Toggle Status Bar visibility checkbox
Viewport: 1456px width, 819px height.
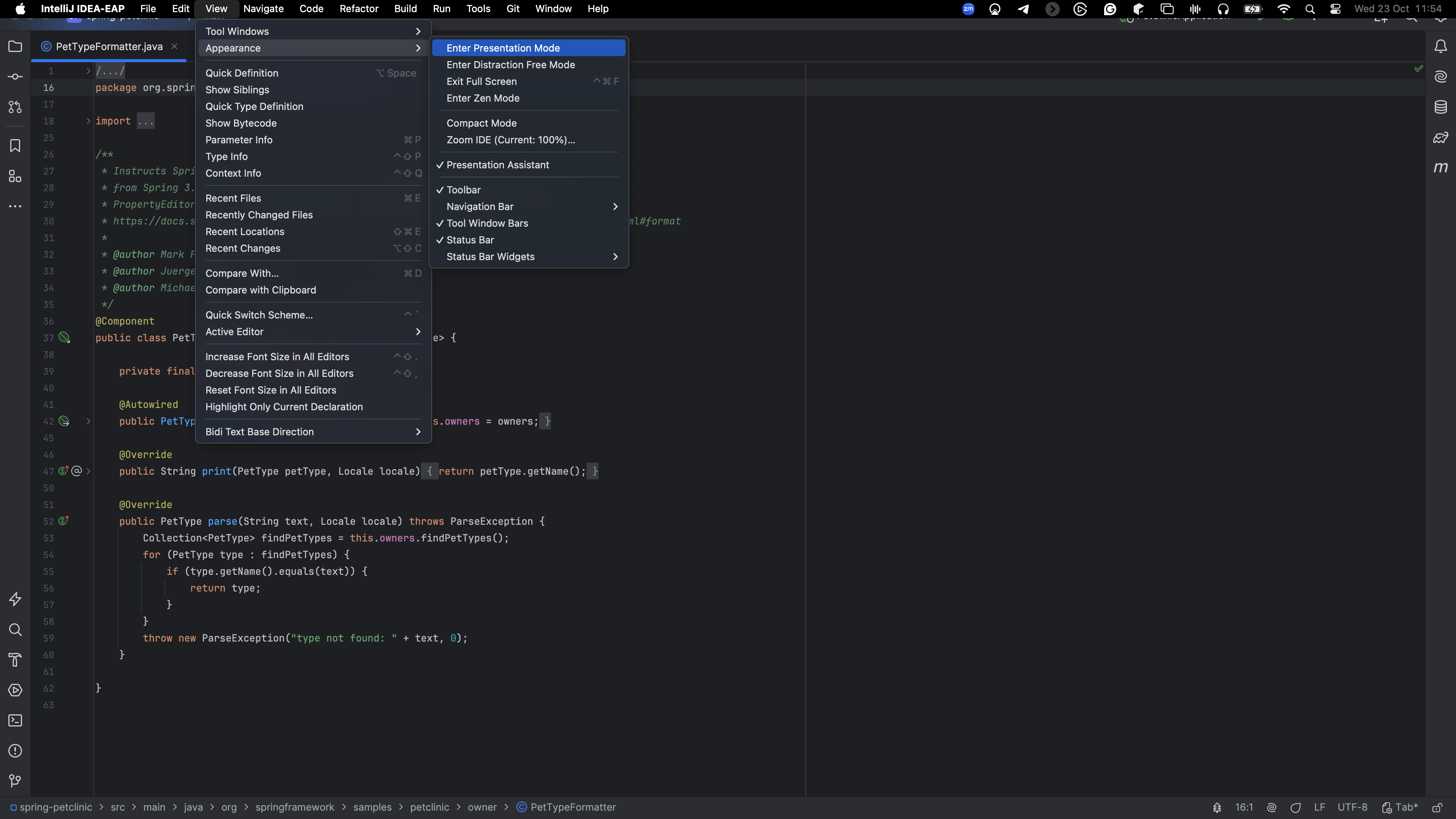pos(469,239)
